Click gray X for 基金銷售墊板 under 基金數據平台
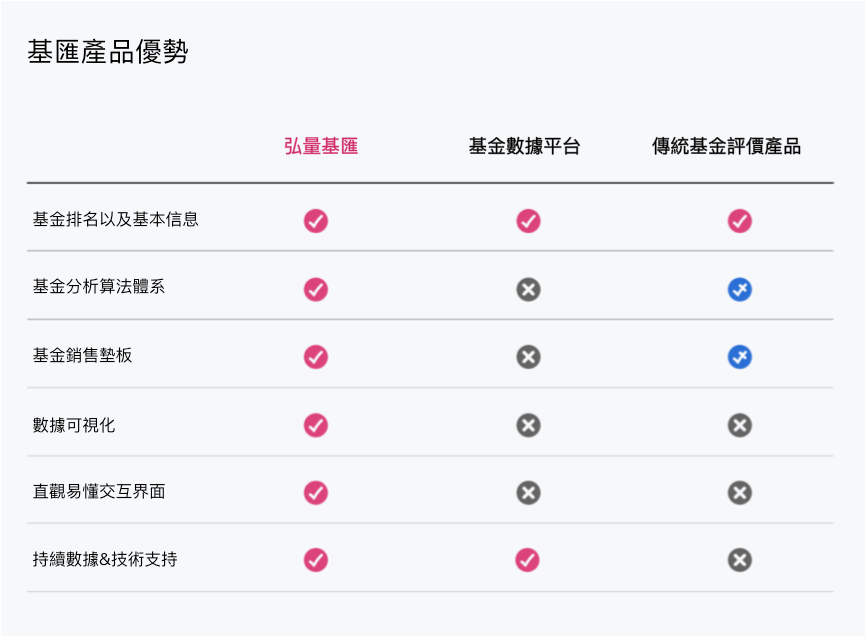 (529, 357)
